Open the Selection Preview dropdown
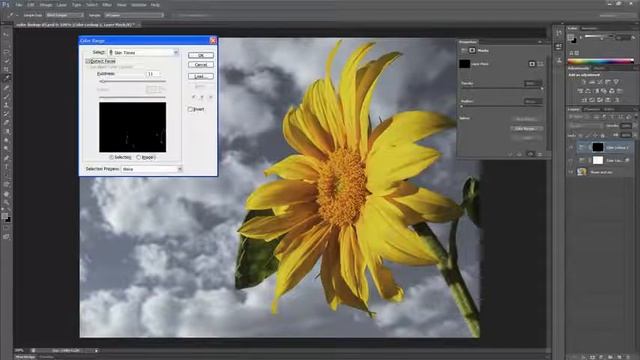640x360 pixels. 151,169
